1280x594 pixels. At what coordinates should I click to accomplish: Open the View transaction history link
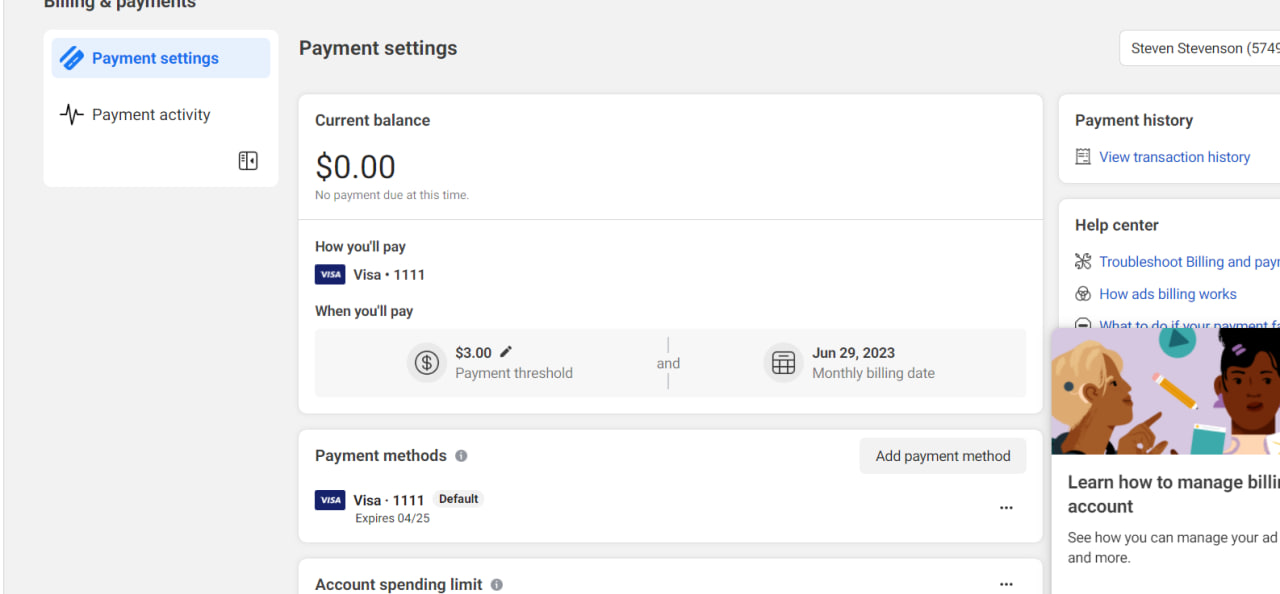tap(1175, 157)
